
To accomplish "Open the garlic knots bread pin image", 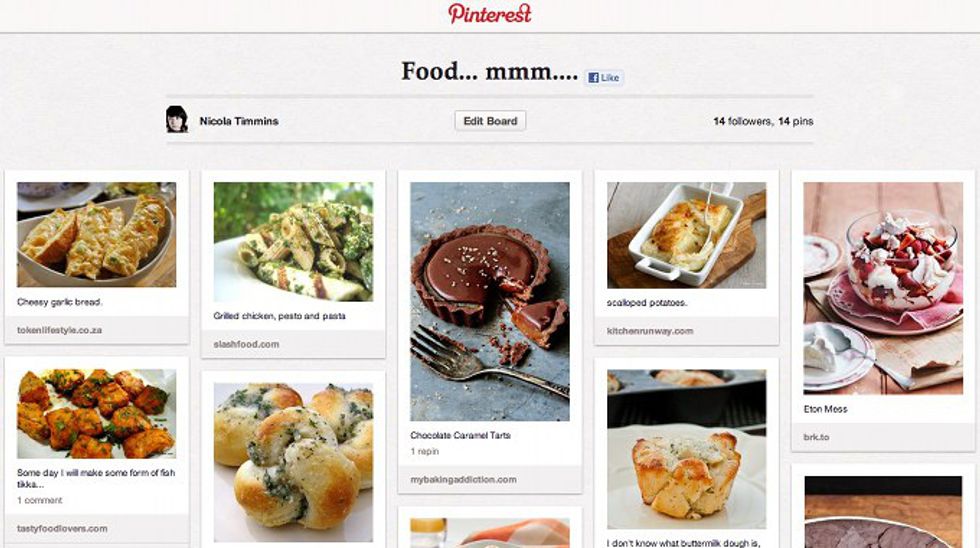I will point(293,462).
